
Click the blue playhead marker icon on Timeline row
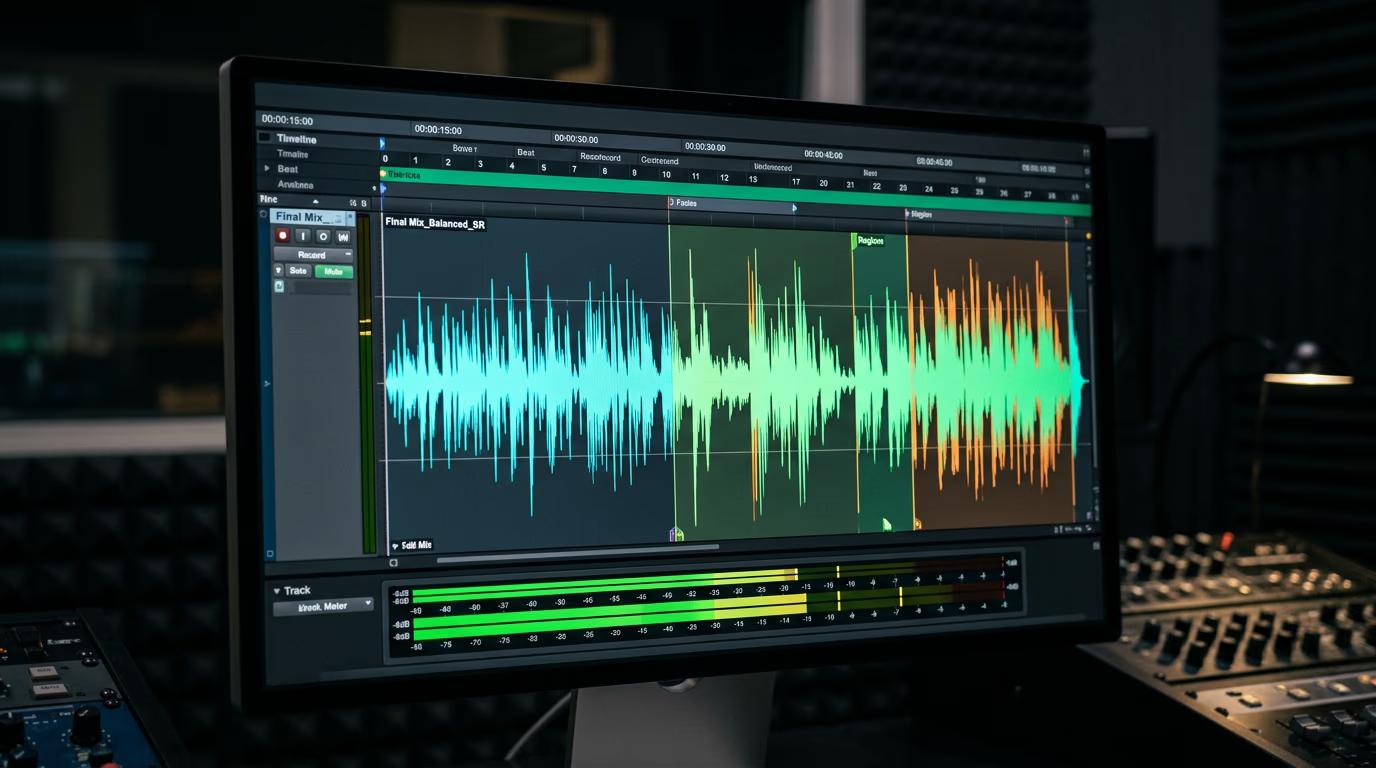(382, 144)
